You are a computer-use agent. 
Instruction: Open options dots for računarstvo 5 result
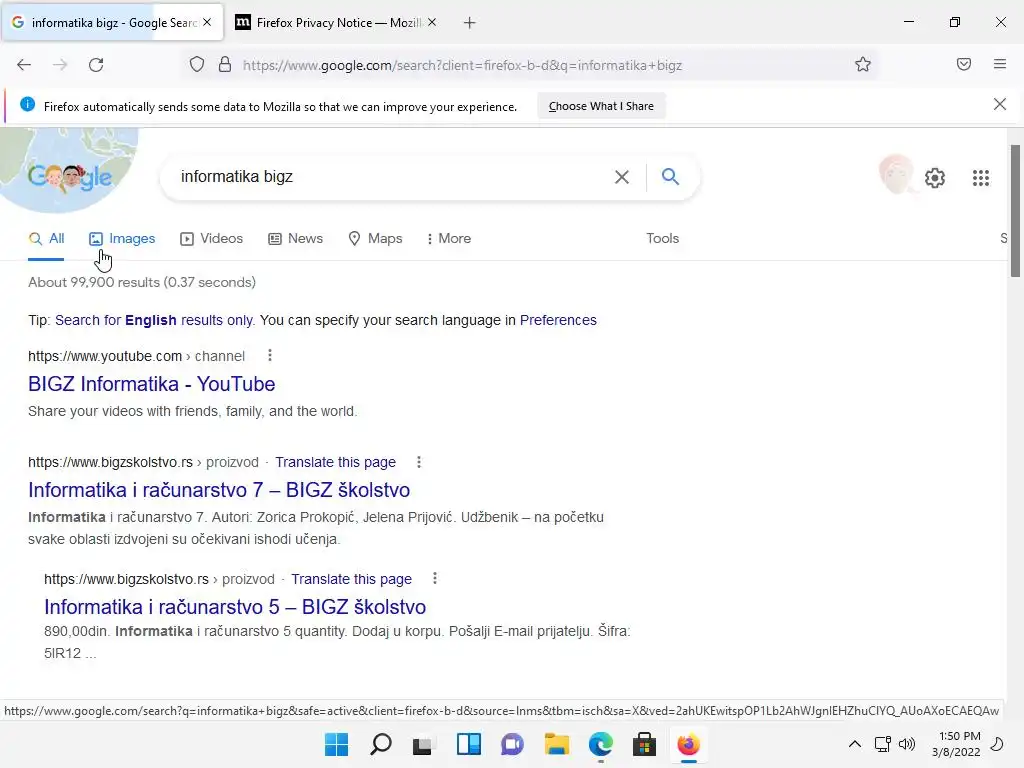point(434,579)
